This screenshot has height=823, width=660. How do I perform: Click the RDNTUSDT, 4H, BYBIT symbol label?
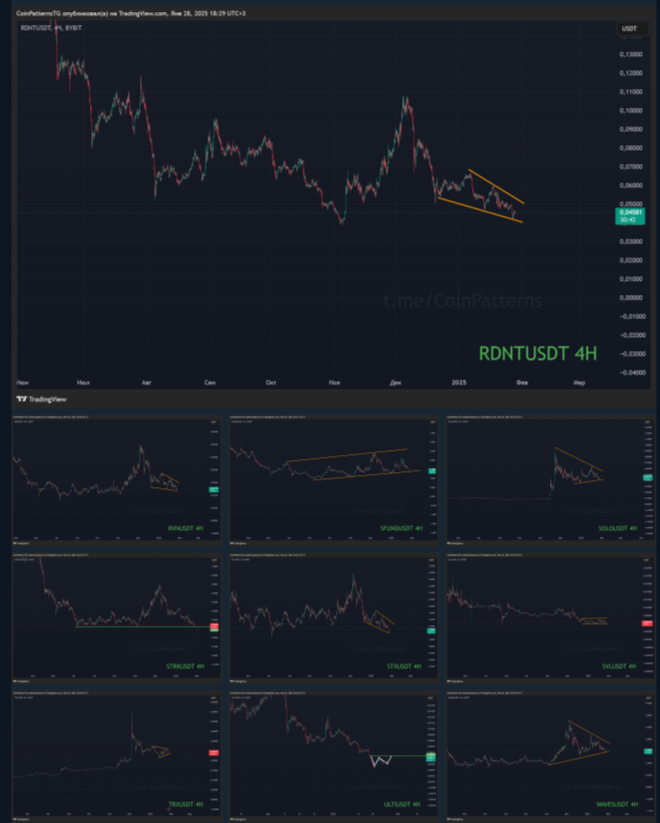click(51, 28)
